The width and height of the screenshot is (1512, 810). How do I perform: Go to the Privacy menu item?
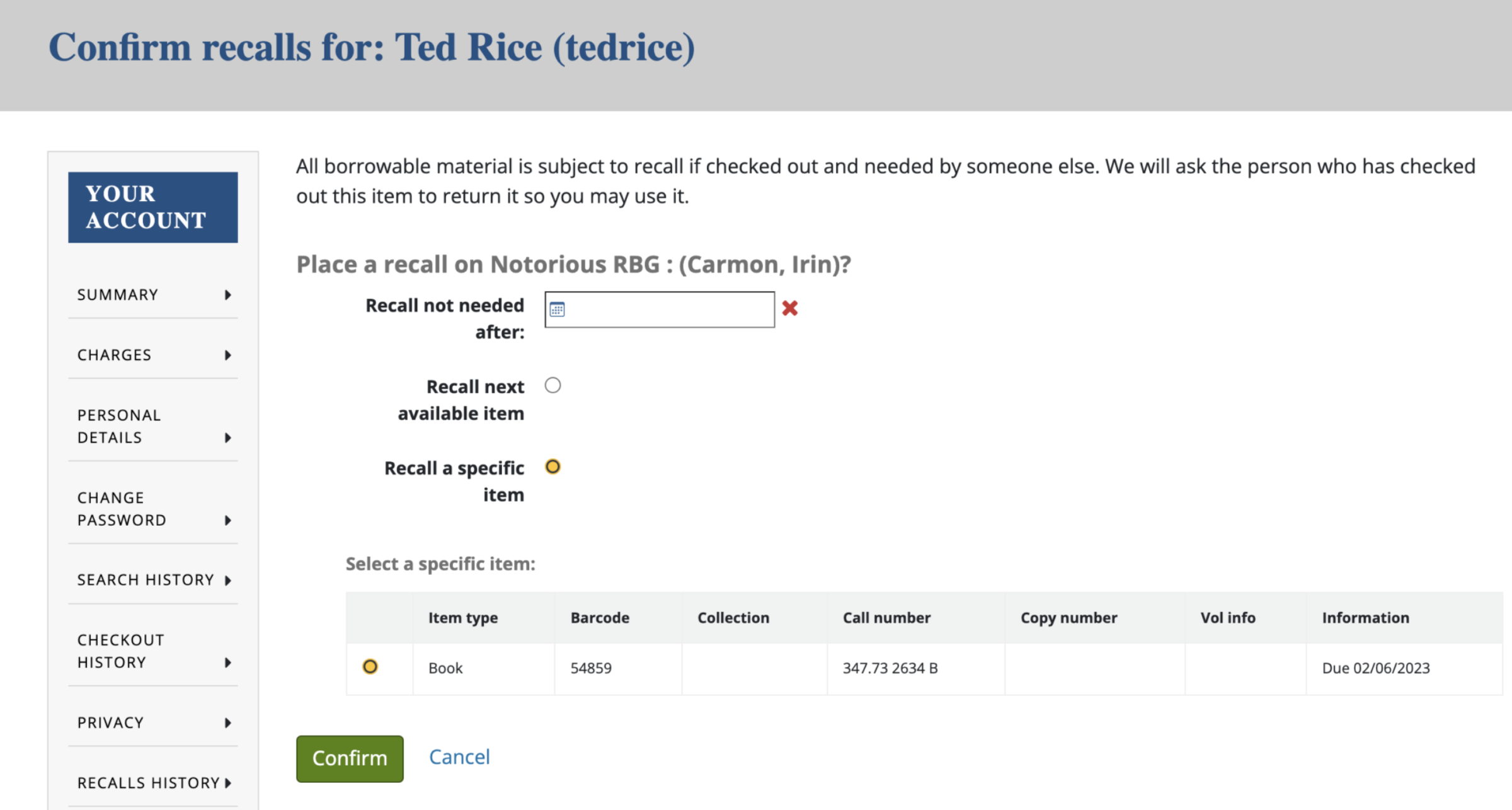tap(111, 723)
